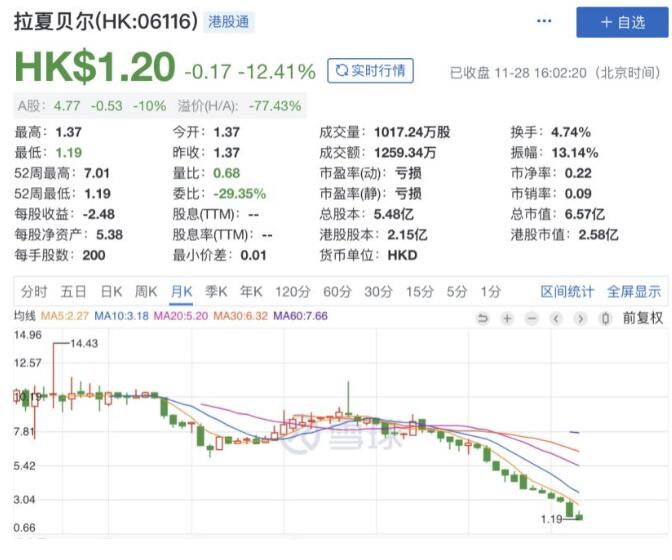
Task: Zoom out chart with minus icon
Action: [532, 318]
